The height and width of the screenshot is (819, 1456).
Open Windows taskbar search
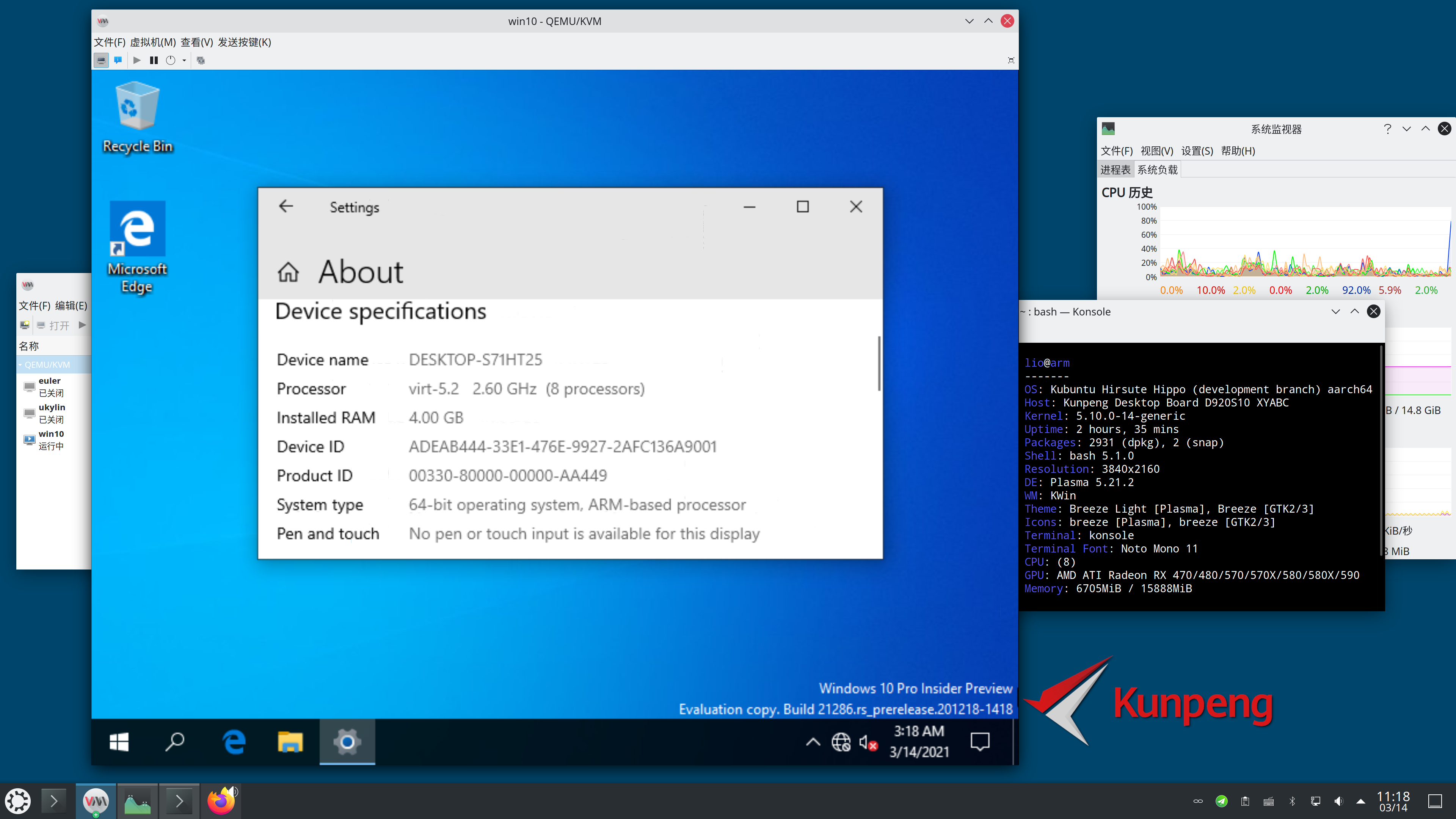(175, 742)
